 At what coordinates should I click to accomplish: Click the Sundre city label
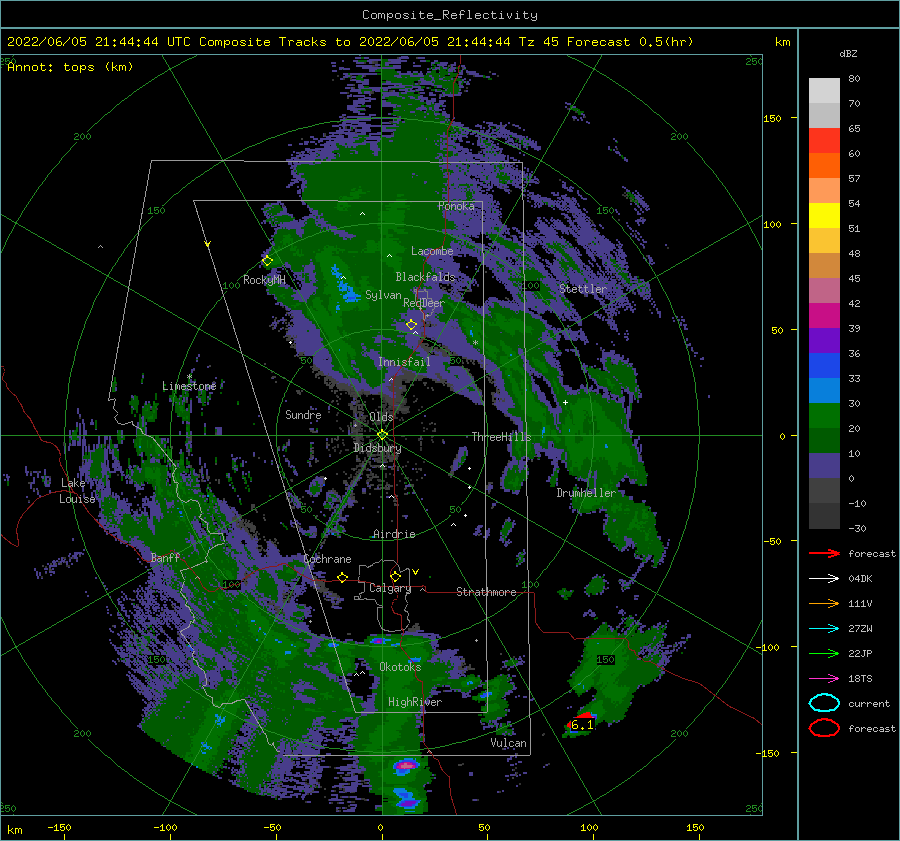[303, 414]
